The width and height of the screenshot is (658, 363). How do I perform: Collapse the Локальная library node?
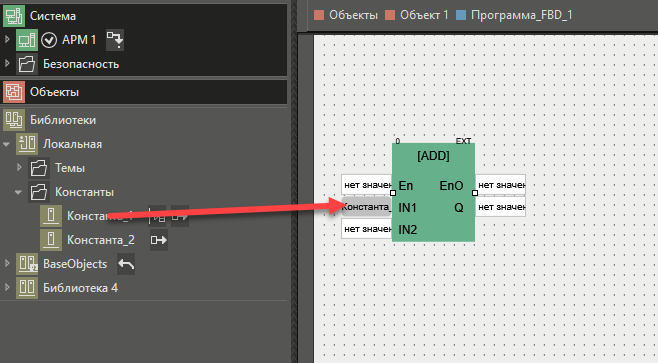6,144
